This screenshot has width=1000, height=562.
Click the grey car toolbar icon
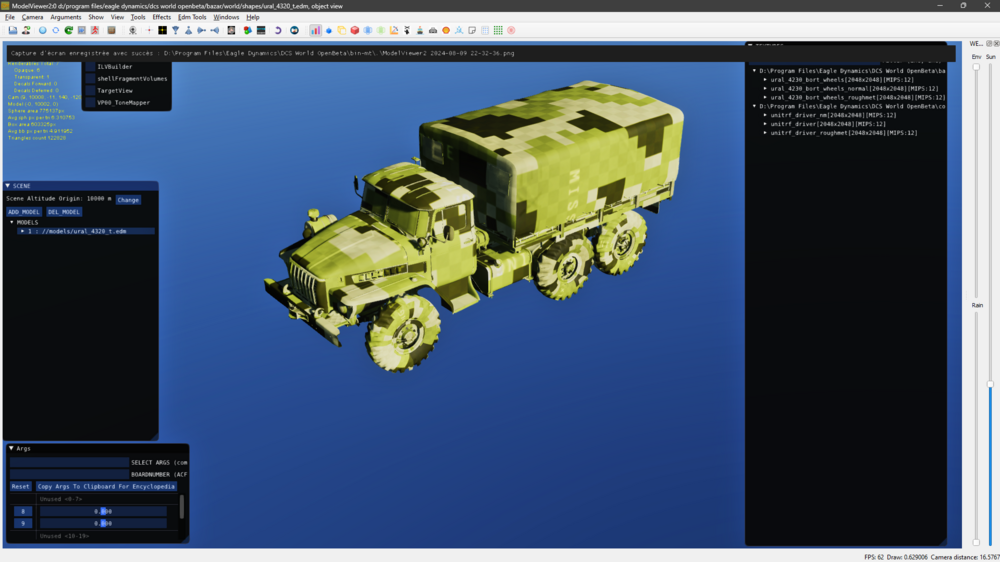433,30
